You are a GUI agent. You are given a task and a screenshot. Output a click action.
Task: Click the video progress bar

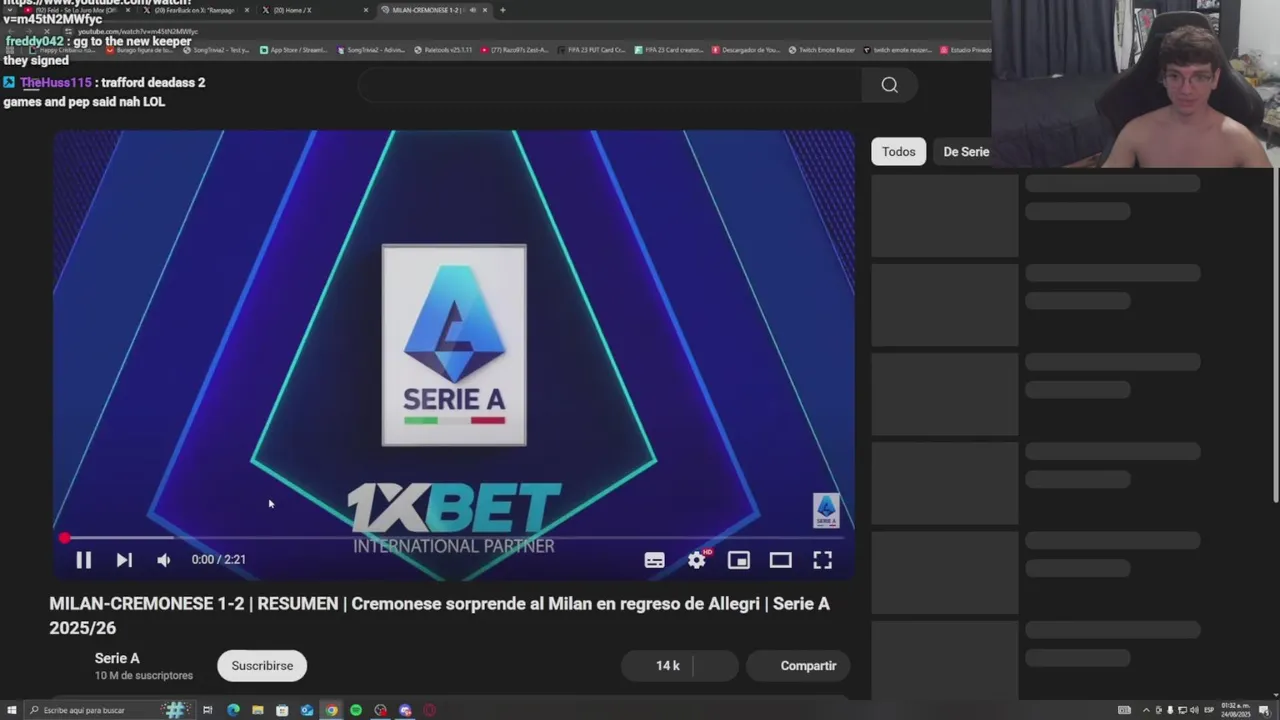454,538
